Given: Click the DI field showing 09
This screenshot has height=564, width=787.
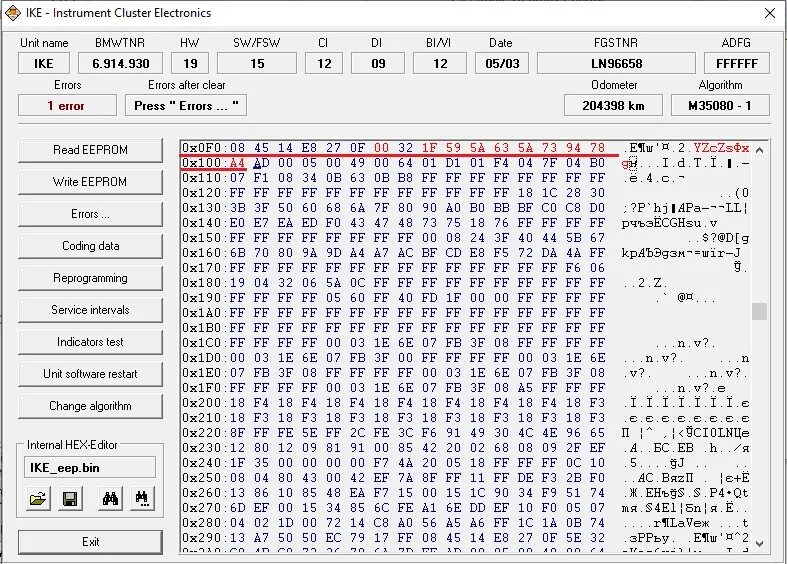Looking at the screenshot, I should point(378,64).
